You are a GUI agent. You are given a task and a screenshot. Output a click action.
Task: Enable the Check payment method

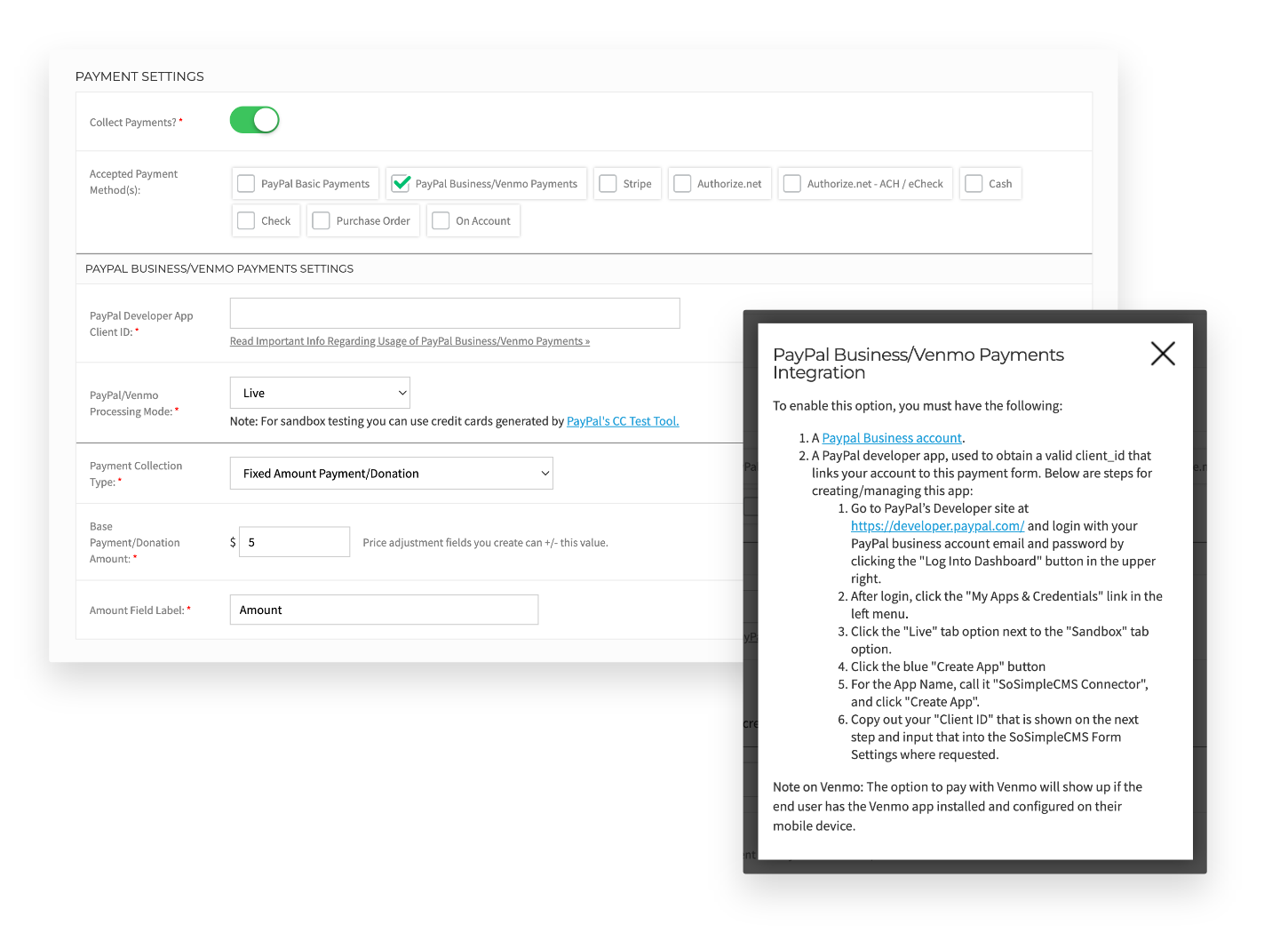(247, 221)
